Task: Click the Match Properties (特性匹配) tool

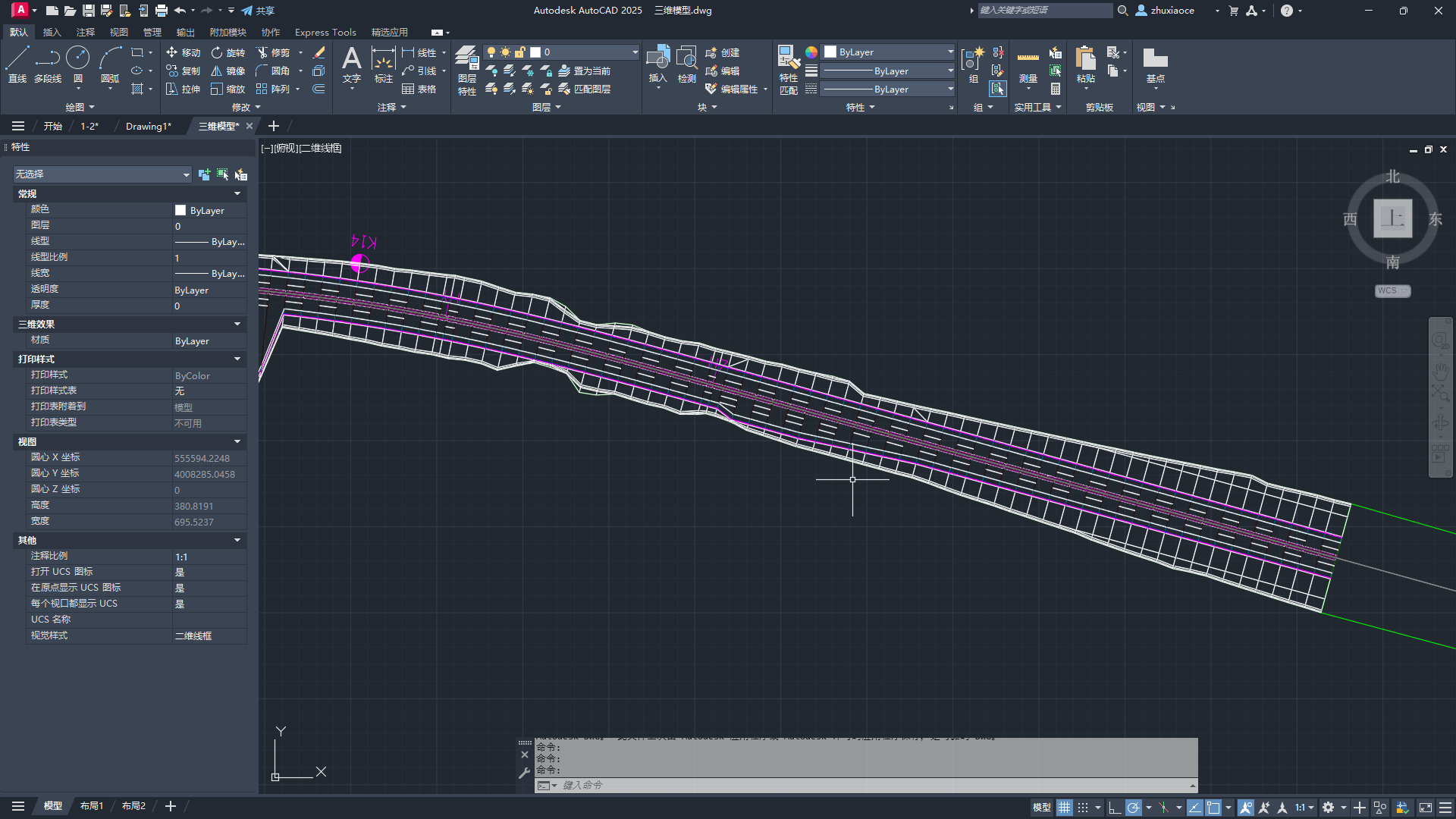Action: 789,68
